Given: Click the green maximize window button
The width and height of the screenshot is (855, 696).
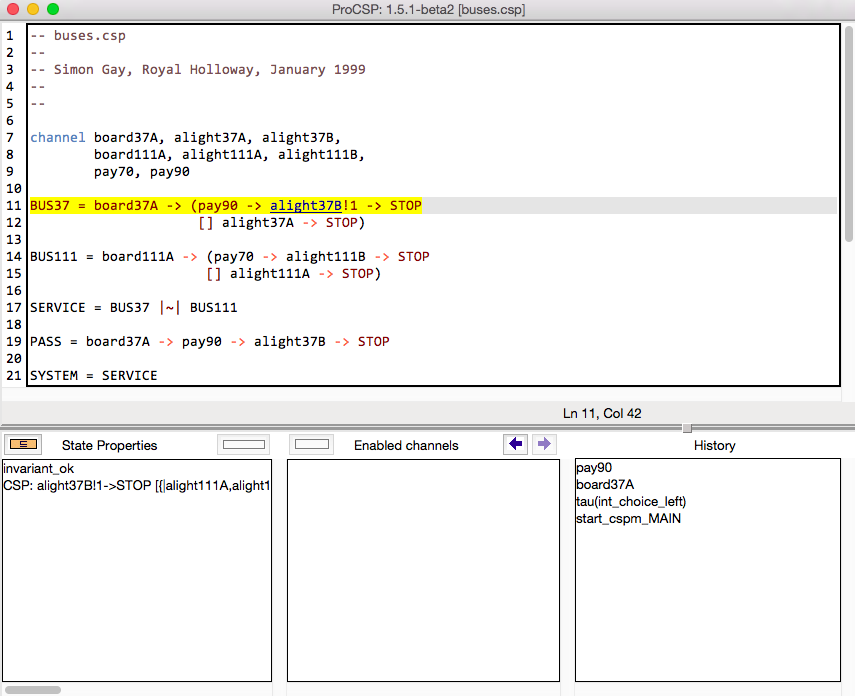Looking at the screenshot, I should click(x=53, y=9).
